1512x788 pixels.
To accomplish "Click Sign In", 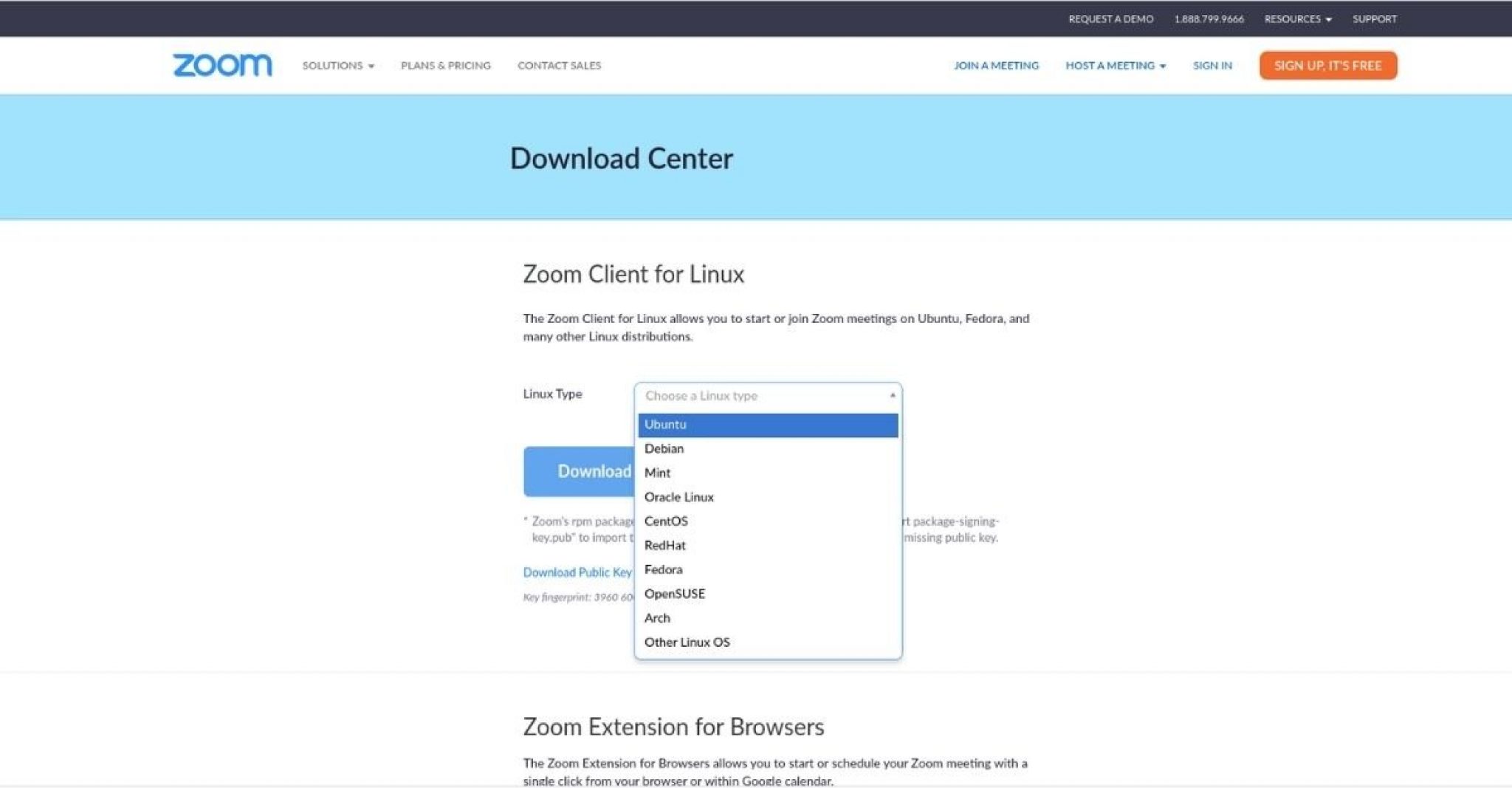I will click(x=1212, y=65).
